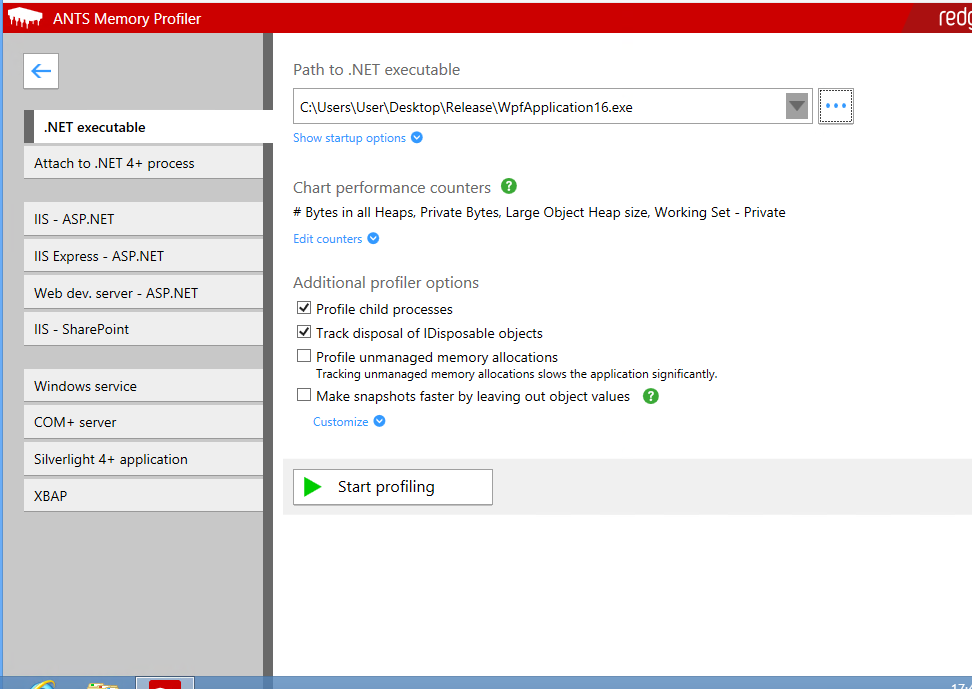Open Internet Explorer from the taskbar
Viewport: 972px width, 689px height.
[x=42, y=684]
